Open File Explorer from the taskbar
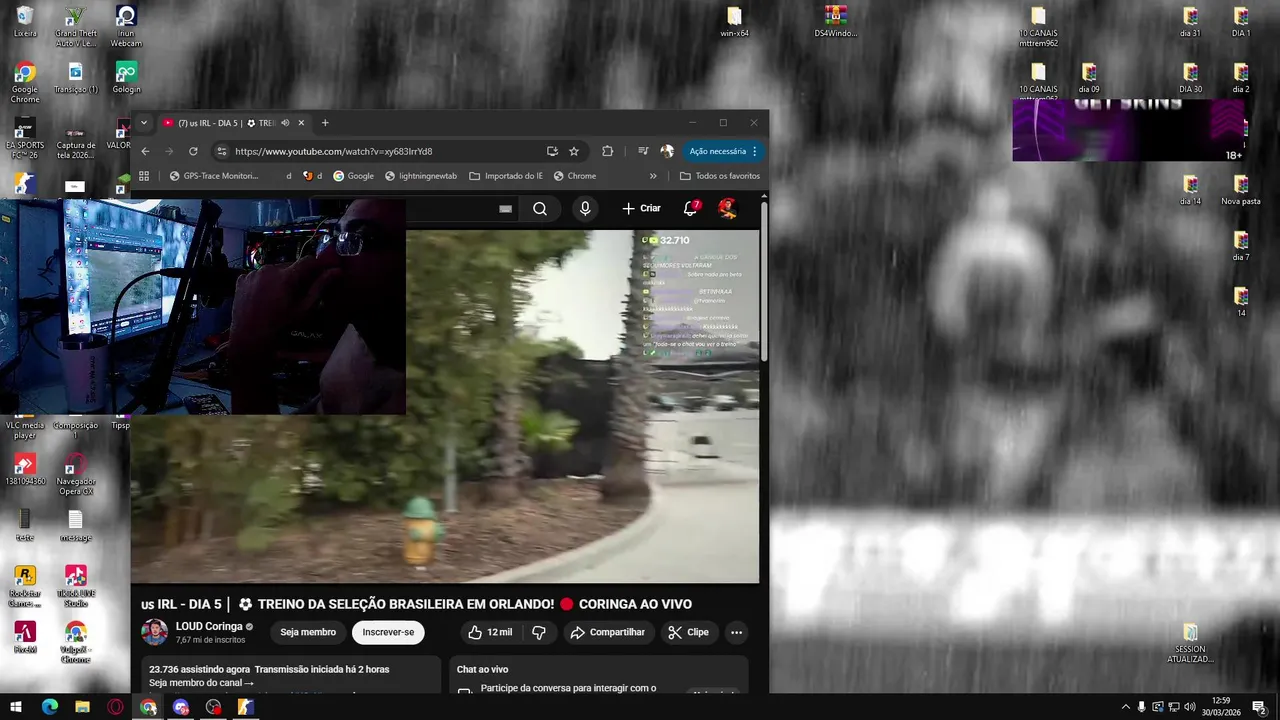The height and width of the screenshot is (720, 1280). [x=82, y=707]
